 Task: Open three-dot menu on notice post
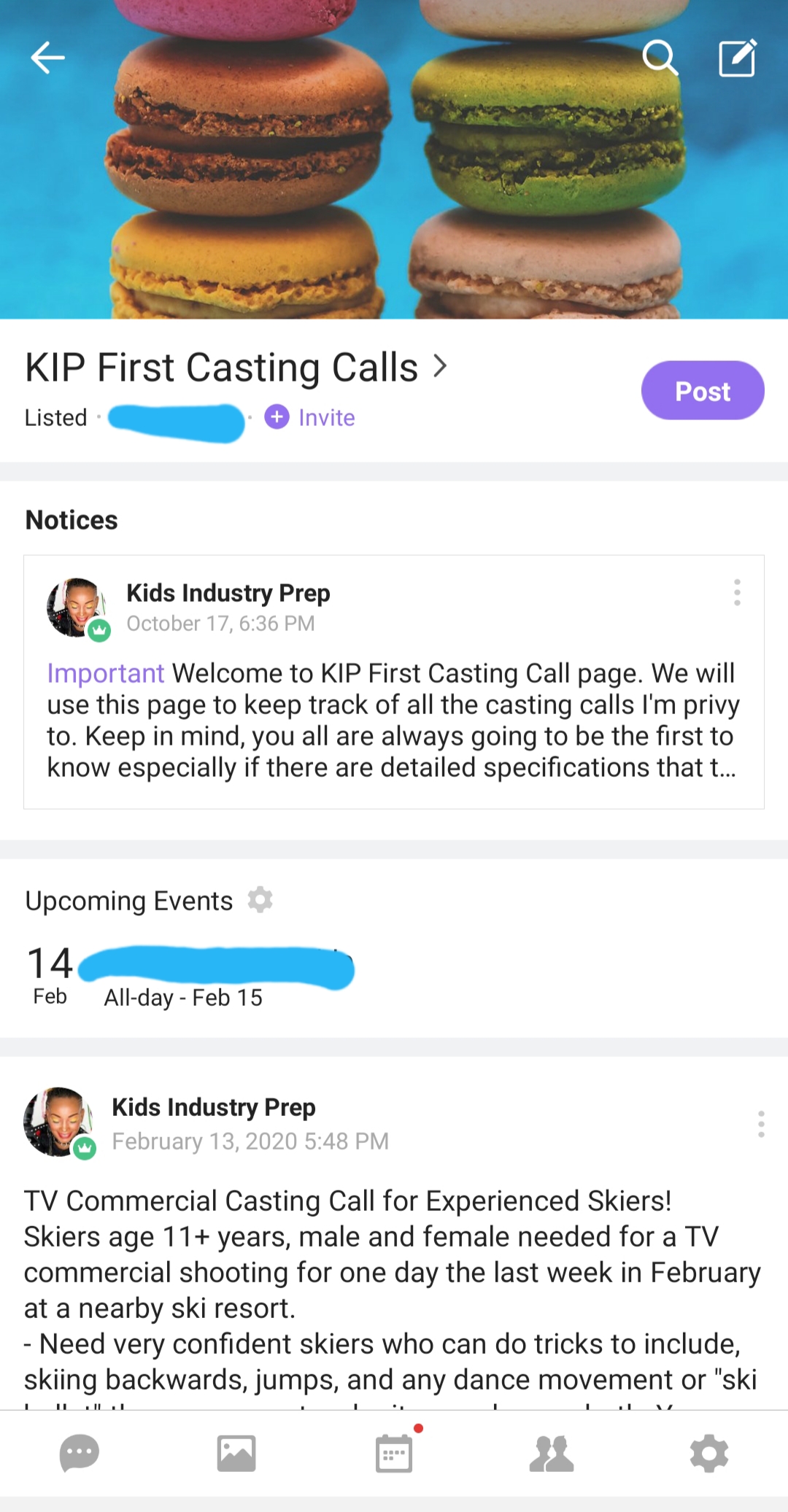[737, 592]
